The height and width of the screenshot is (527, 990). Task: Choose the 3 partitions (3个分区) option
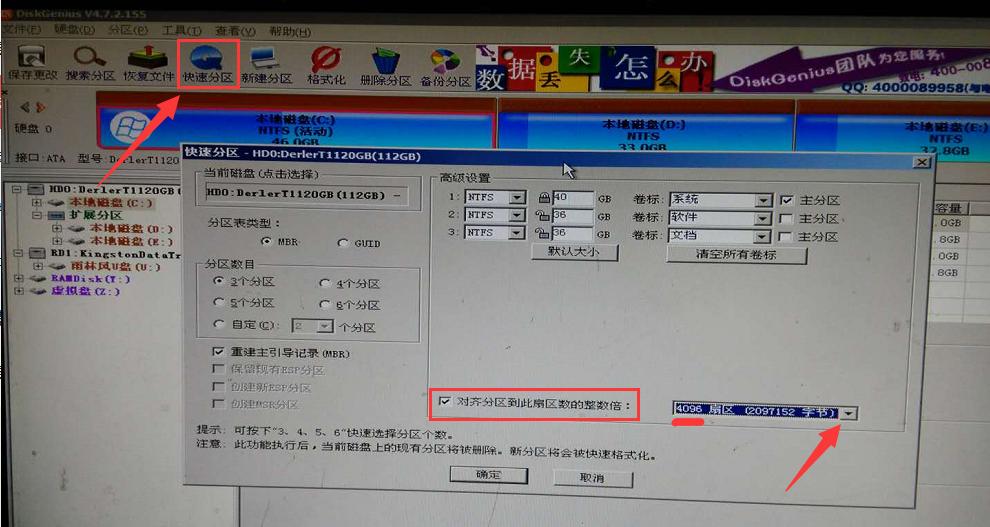coord(220,281)
